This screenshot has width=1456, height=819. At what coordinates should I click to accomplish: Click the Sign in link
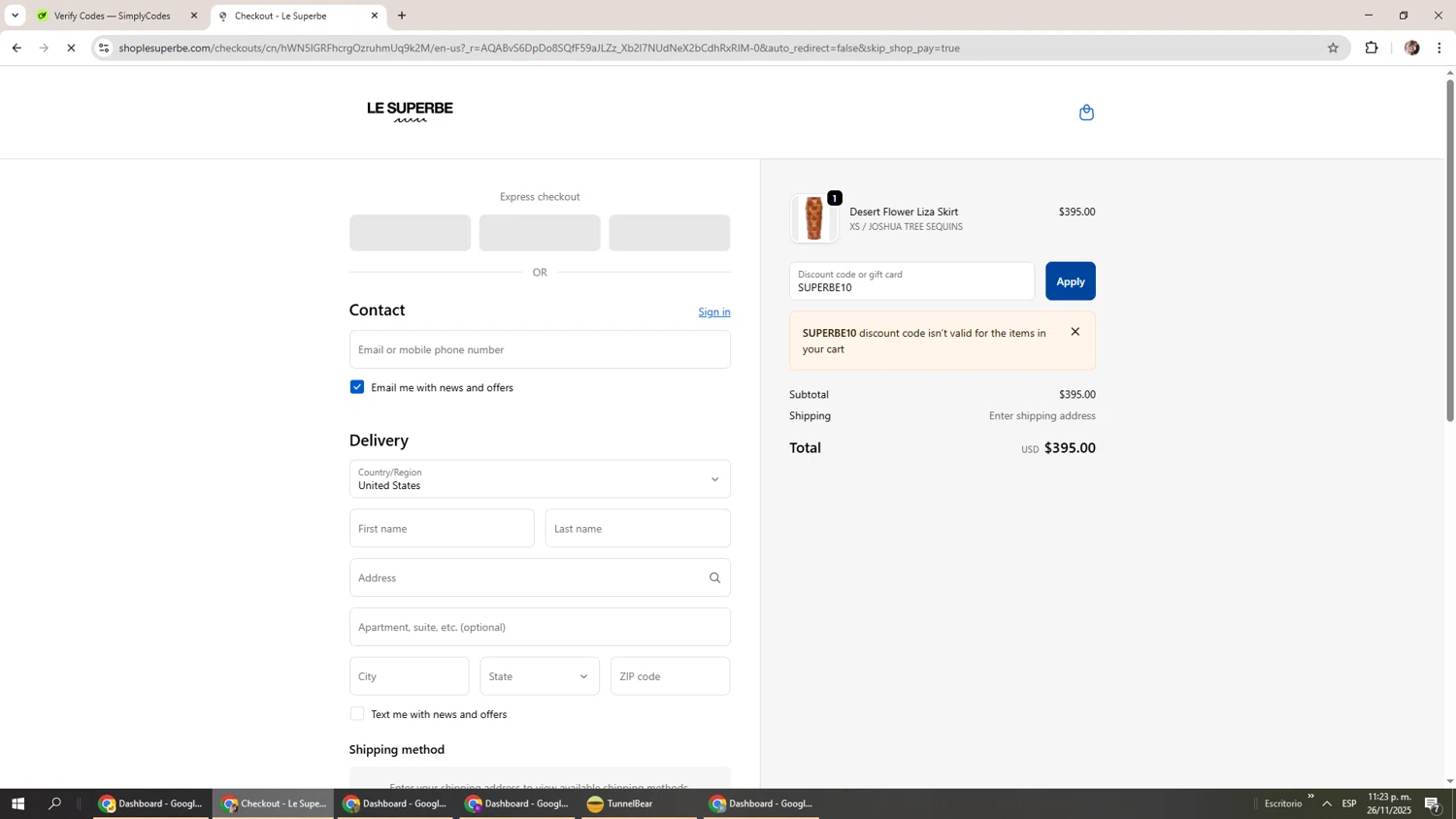(x=714, y=311)
